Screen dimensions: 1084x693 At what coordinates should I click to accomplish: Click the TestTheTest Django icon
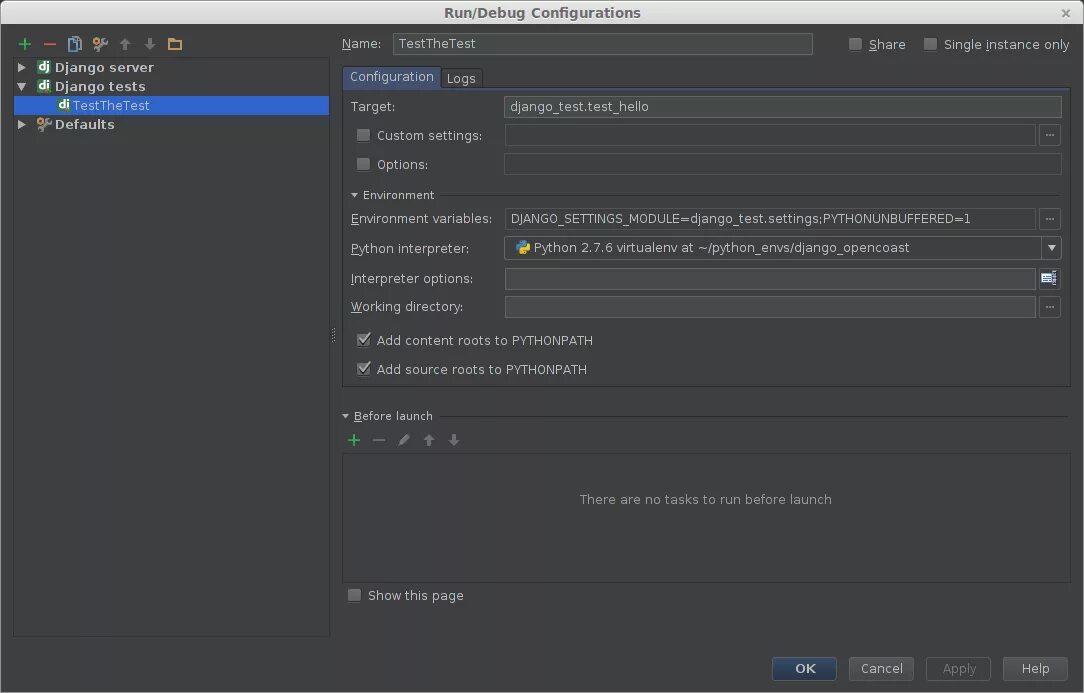point(64,105)
